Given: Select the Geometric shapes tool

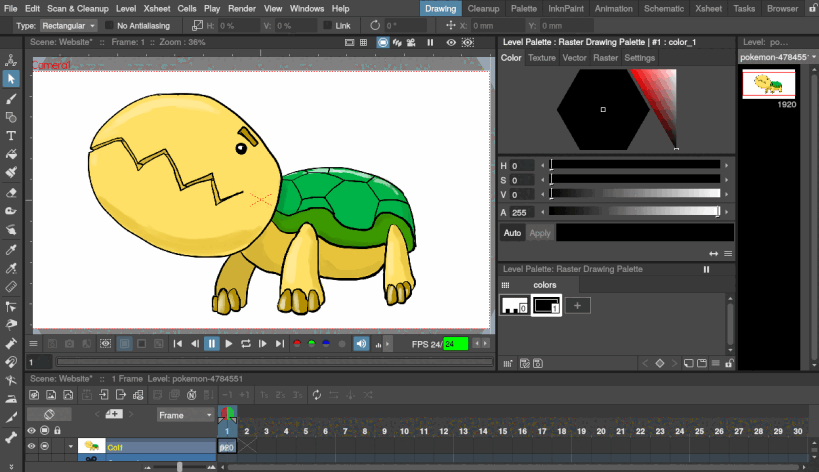Looking at the screenshot, I should pos(10,117).
